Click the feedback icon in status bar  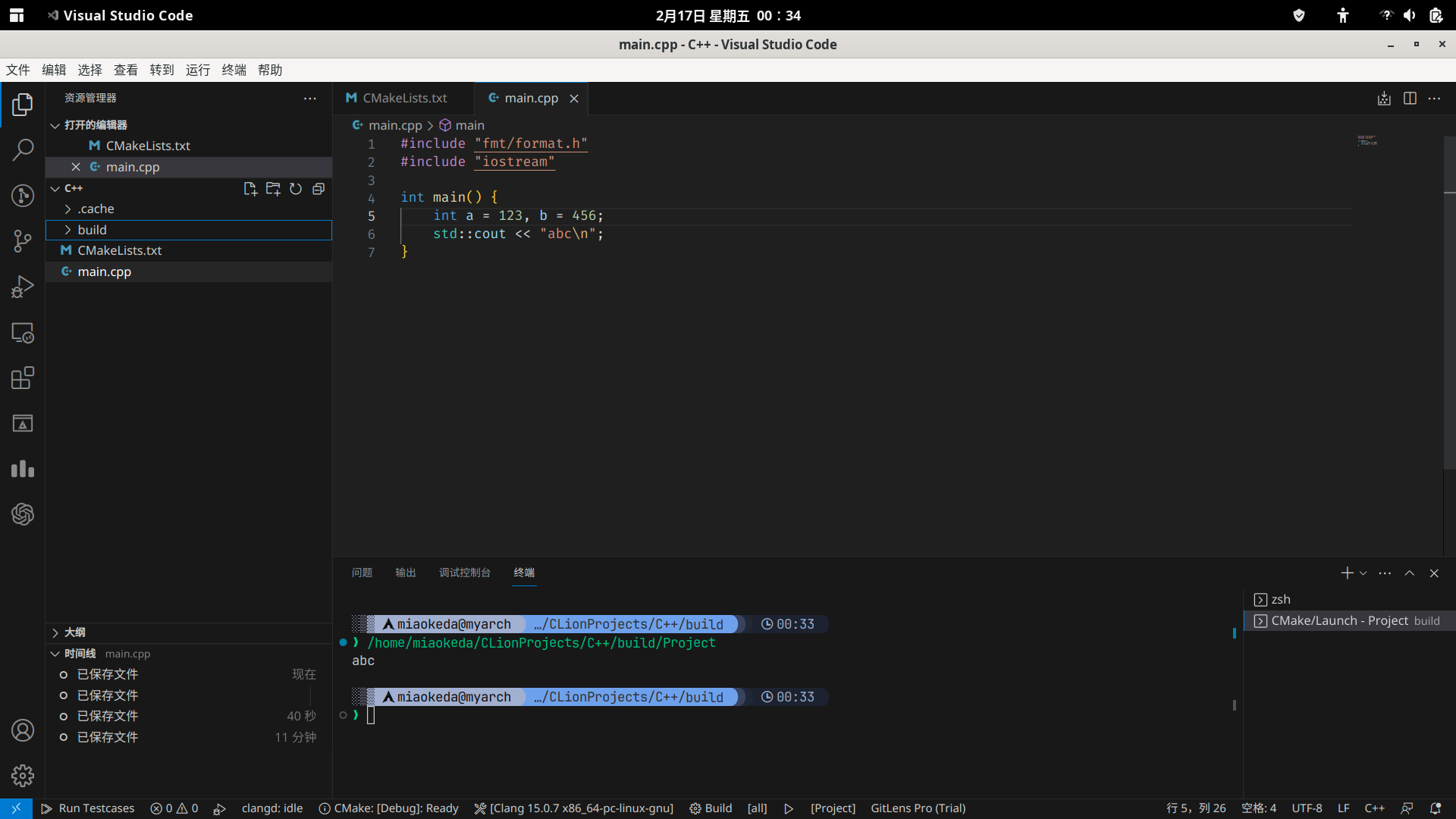point(1407,808)
